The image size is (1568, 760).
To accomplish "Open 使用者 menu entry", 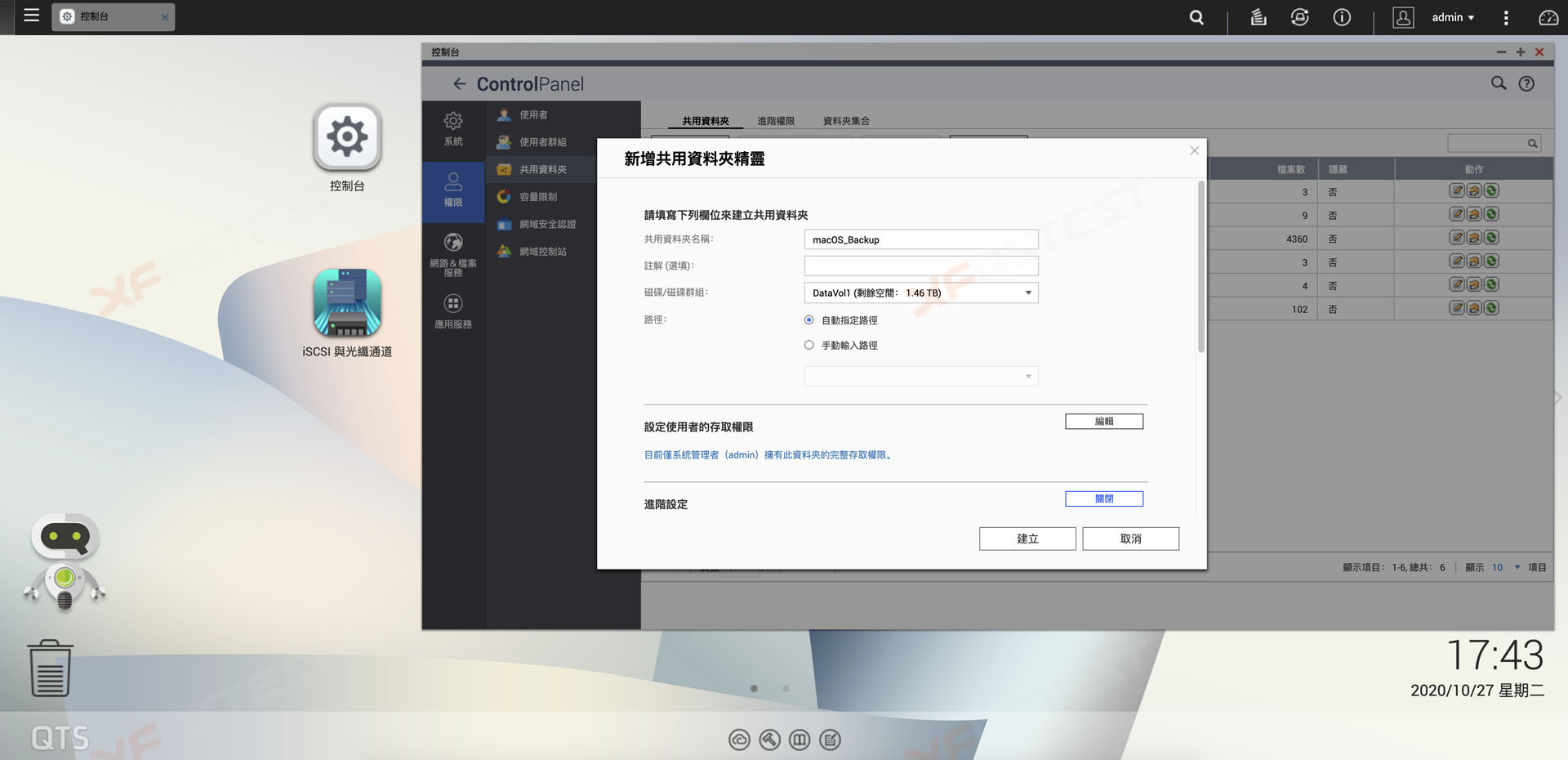I will (563, 114).
